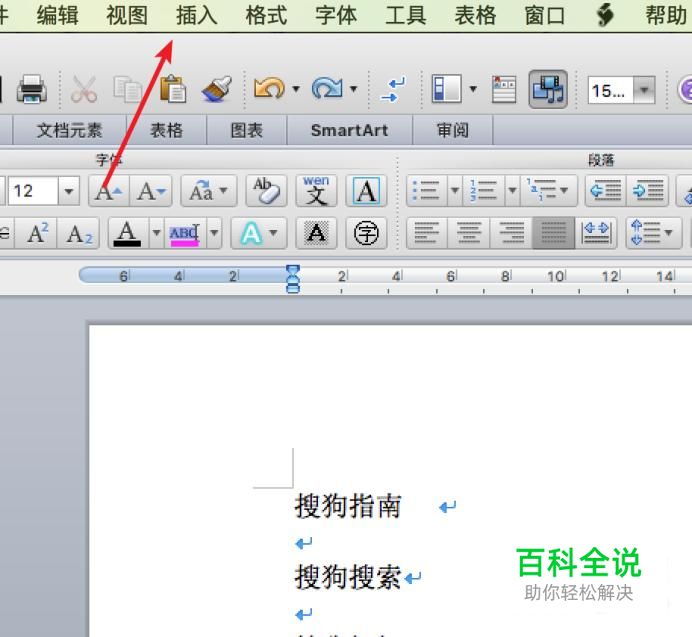692x637 pixels.
Task: Click Clear Formatting eraser icon
Action: 266,191
